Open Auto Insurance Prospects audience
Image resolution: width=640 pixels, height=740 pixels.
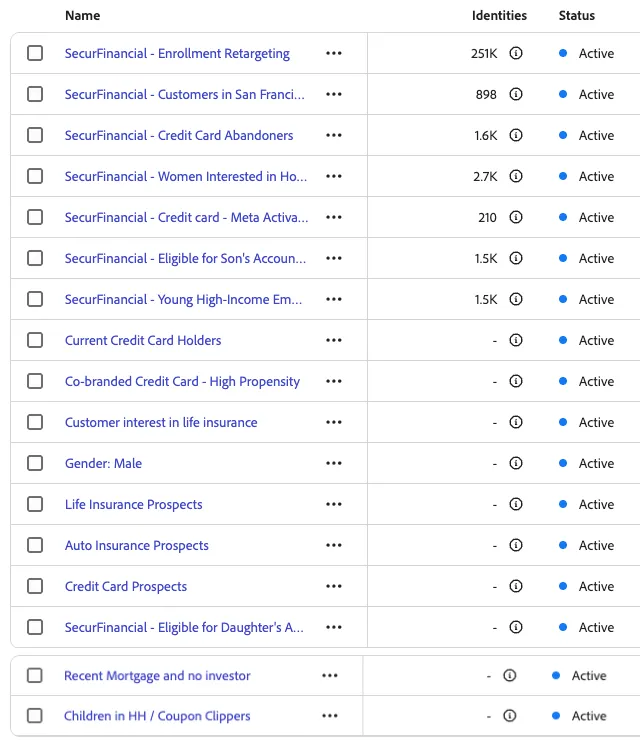tap(136, 546)
